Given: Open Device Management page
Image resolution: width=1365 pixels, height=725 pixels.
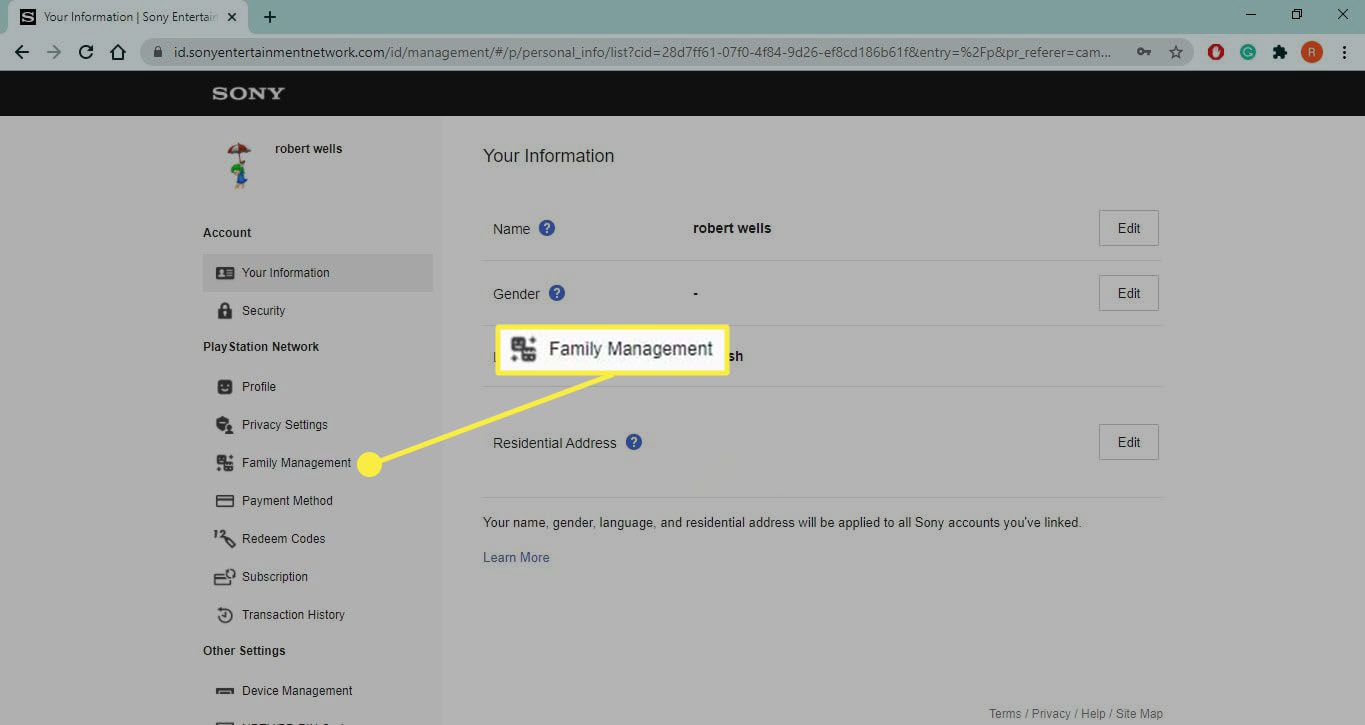Looking at the screenshot, I should point(297,691).
